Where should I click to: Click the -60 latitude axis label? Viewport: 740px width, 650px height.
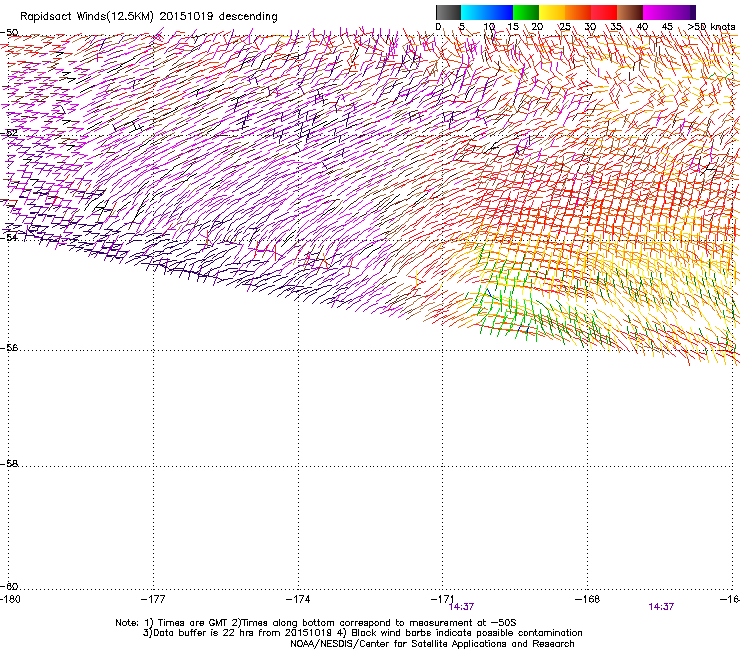pos(9,586)
